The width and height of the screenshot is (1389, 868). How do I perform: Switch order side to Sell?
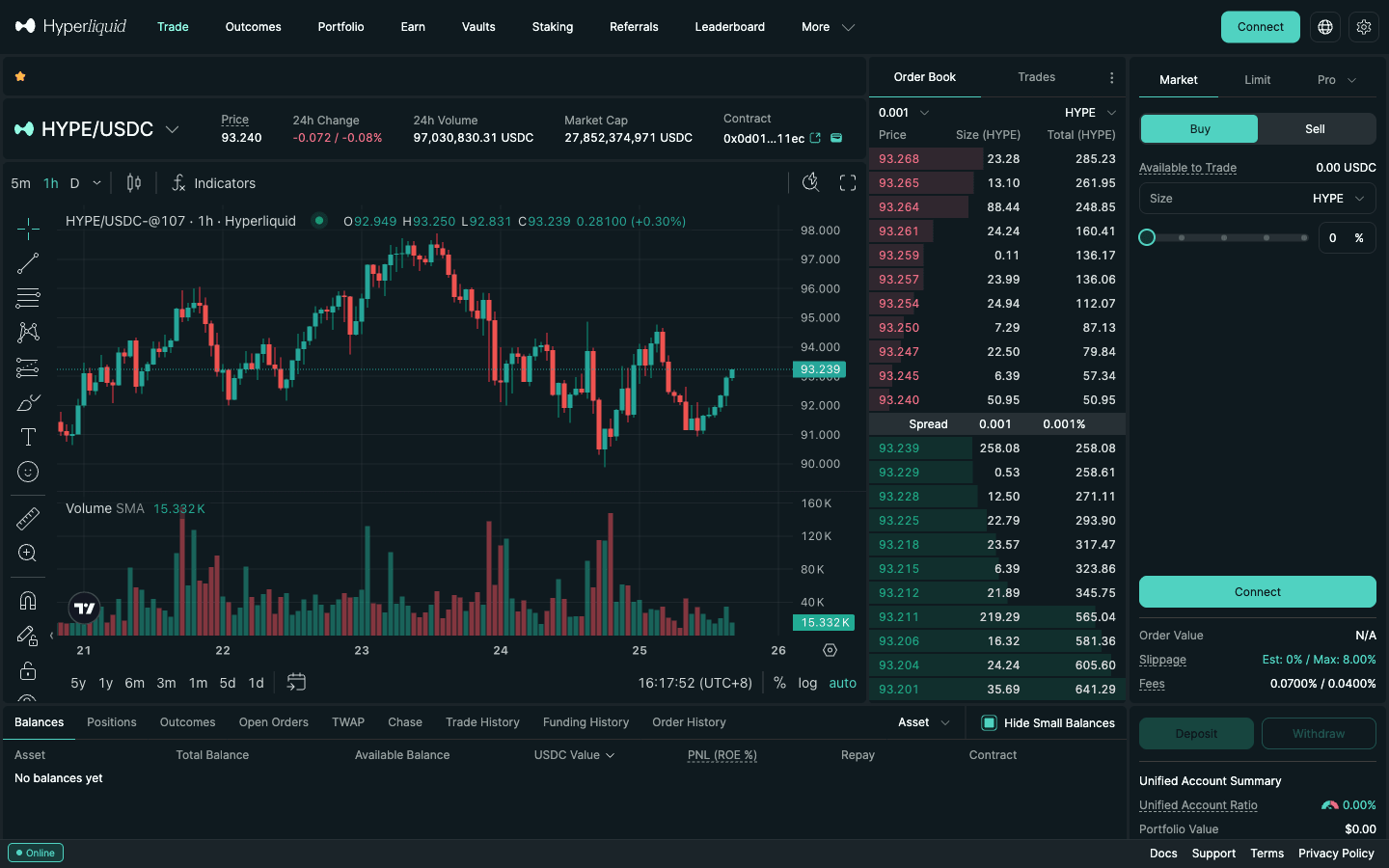tap(1316, 129)
